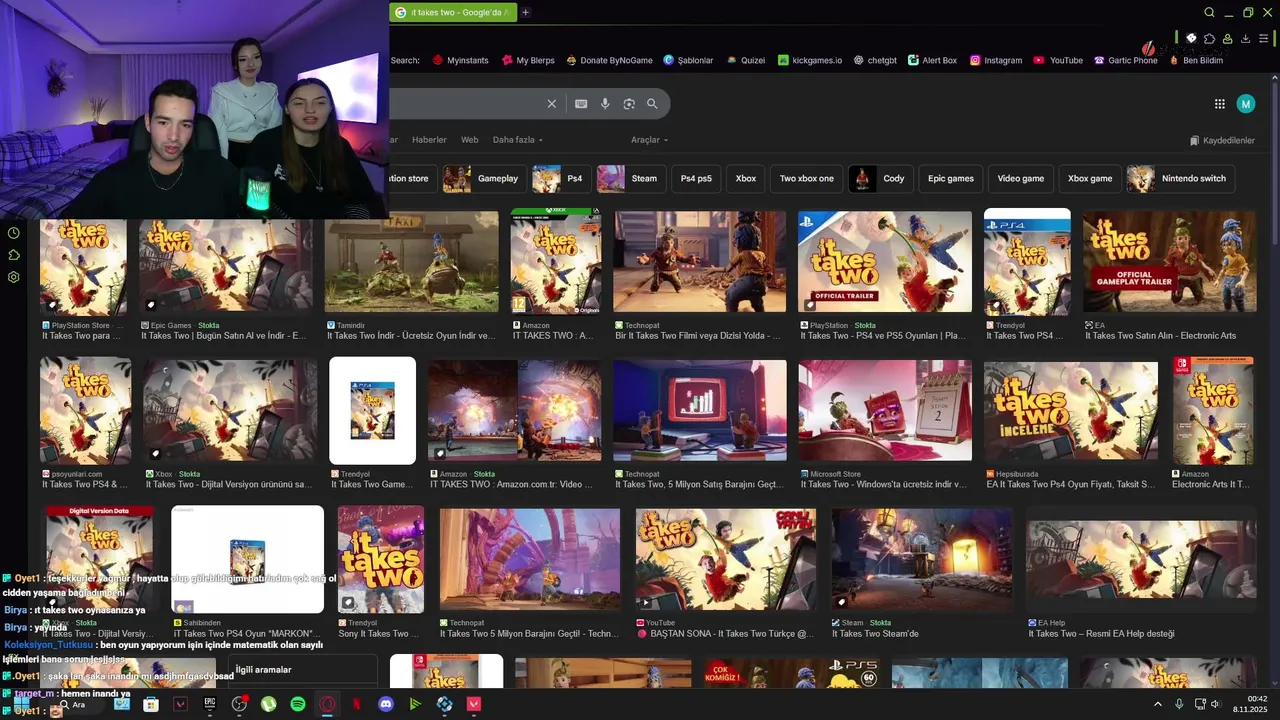Open the Instagram bookmark
Viewport: 1280px width, 720px height.
click(x=995, y=60)
